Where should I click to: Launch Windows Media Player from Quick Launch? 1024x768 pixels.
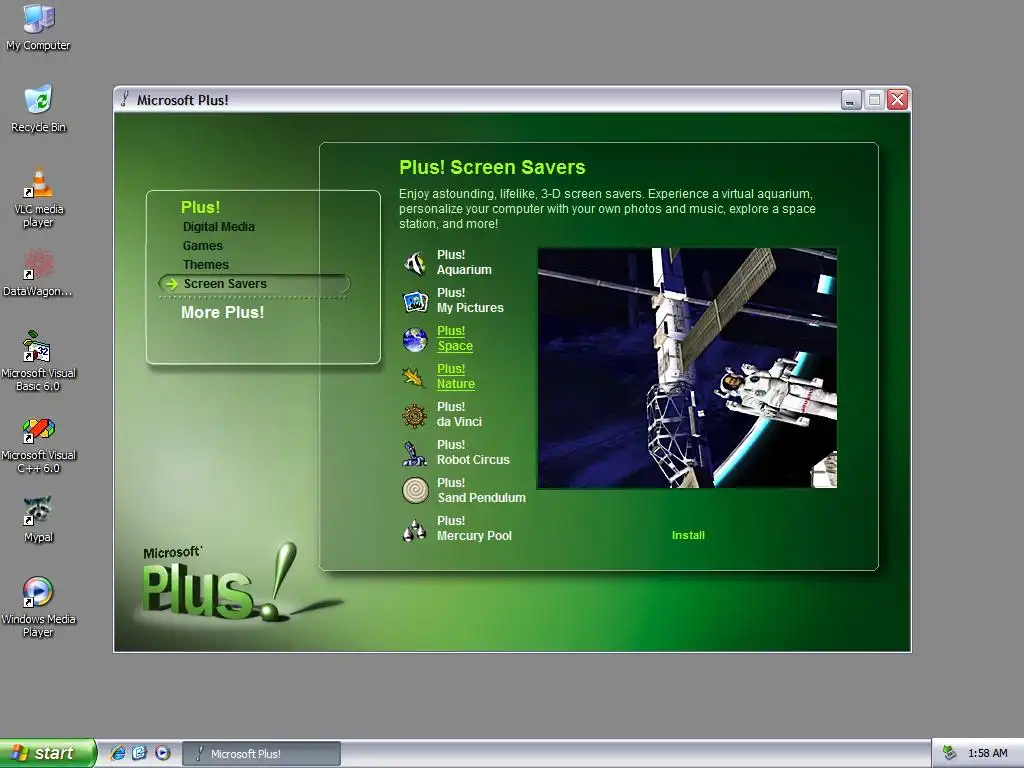point(163,753)
